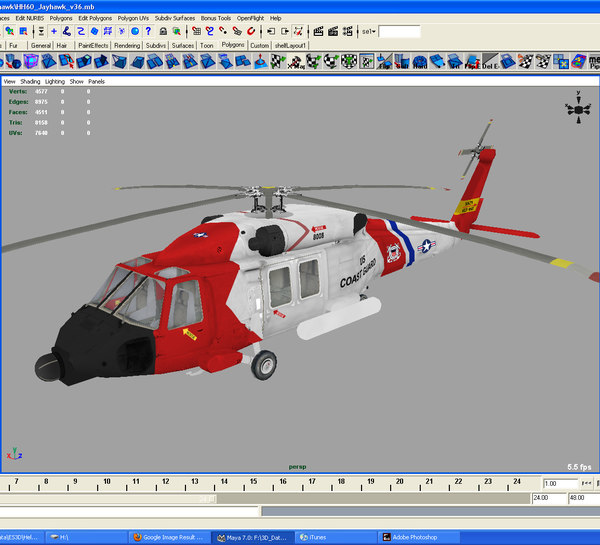Open iTunes from the taskbar
Screen dimensions: 600x545
pos(324,537)
